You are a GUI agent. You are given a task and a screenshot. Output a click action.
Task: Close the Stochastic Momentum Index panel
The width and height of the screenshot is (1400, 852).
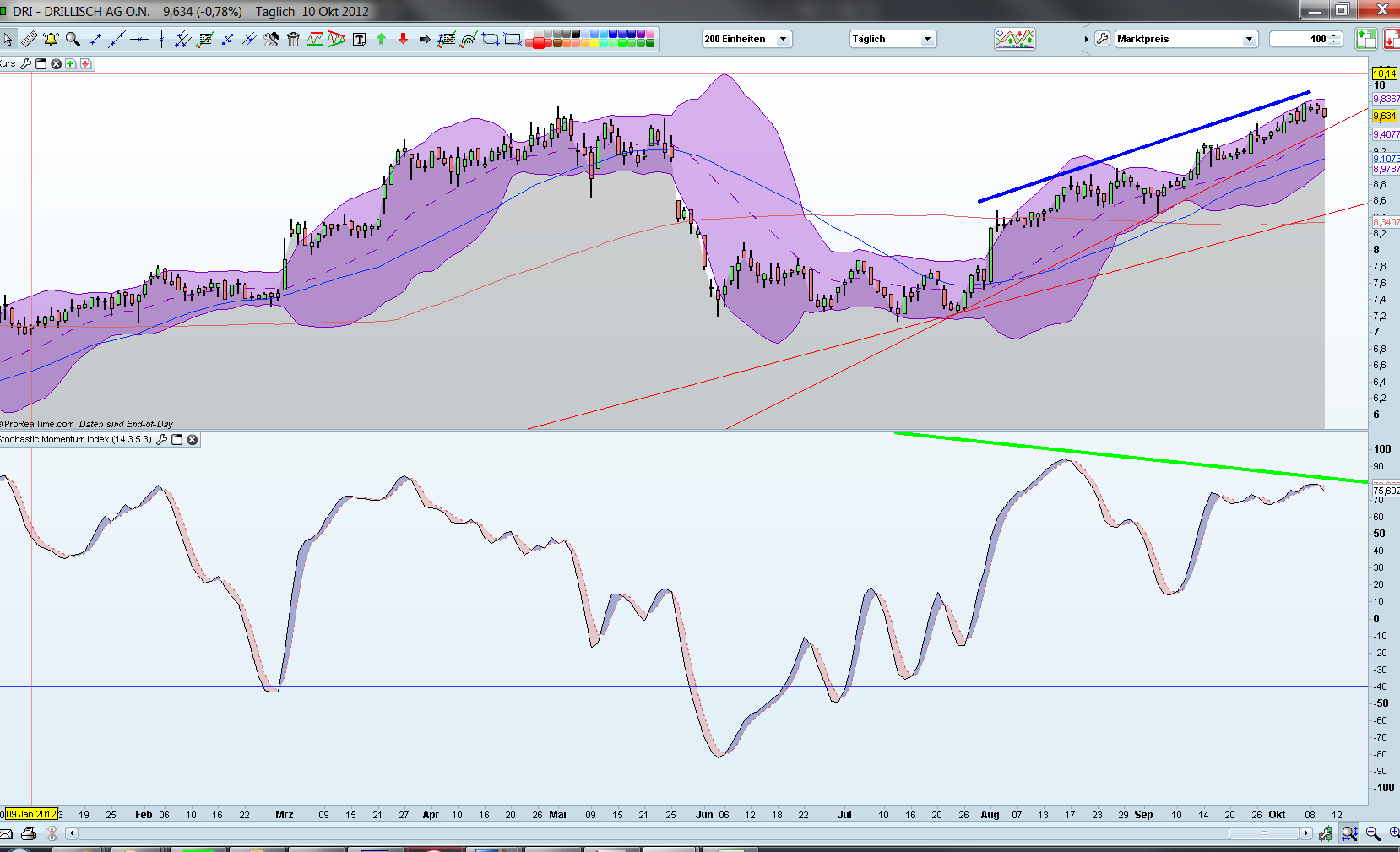click(193, 439)
